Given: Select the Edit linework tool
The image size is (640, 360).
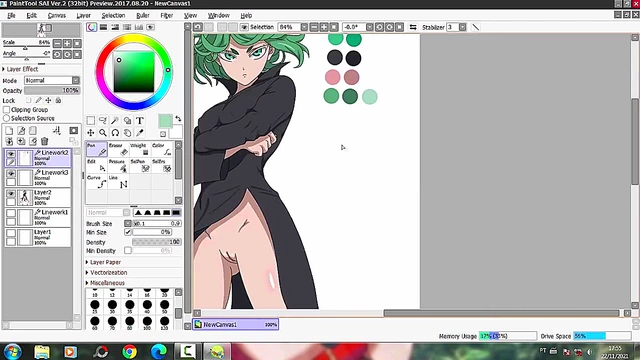Looking at the screenshot, I should click(97, 166).
